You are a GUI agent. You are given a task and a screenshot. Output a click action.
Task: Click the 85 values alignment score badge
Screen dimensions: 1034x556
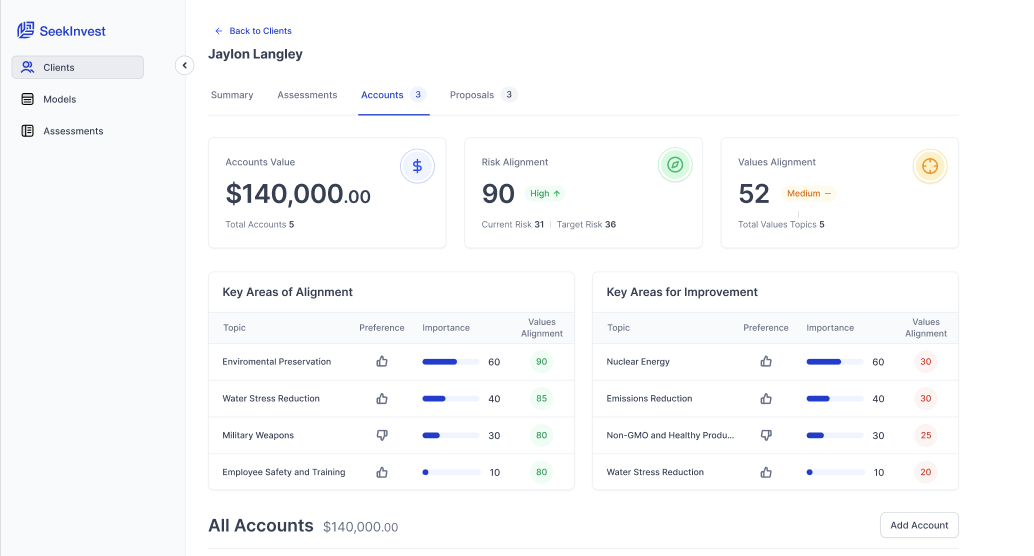coord(541,398)
